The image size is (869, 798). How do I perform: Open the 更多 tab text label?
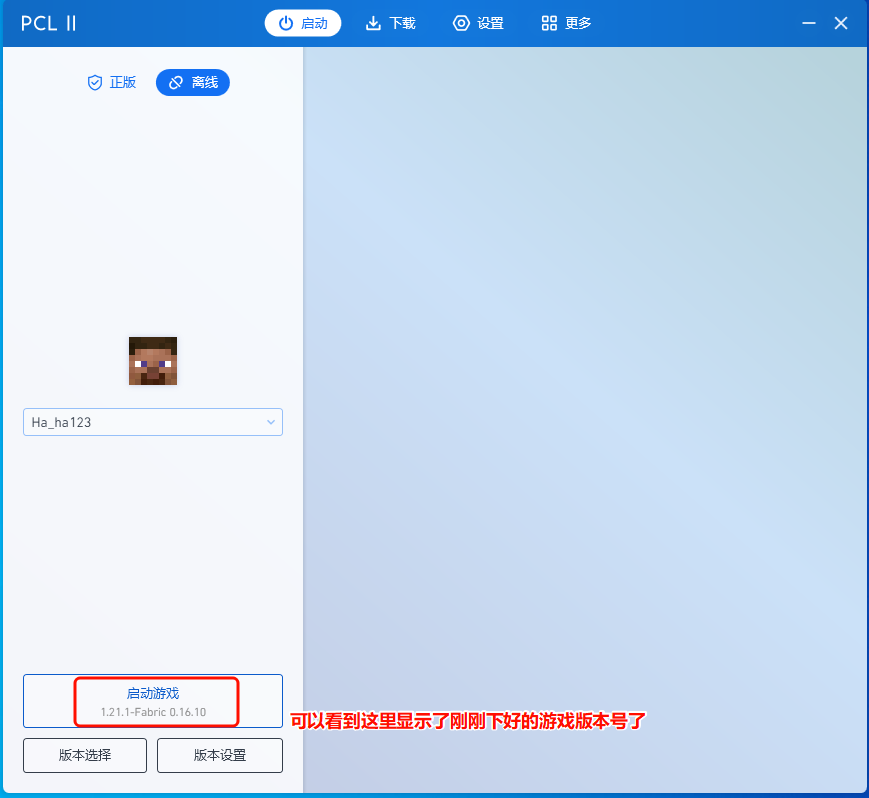coord(578,23)
